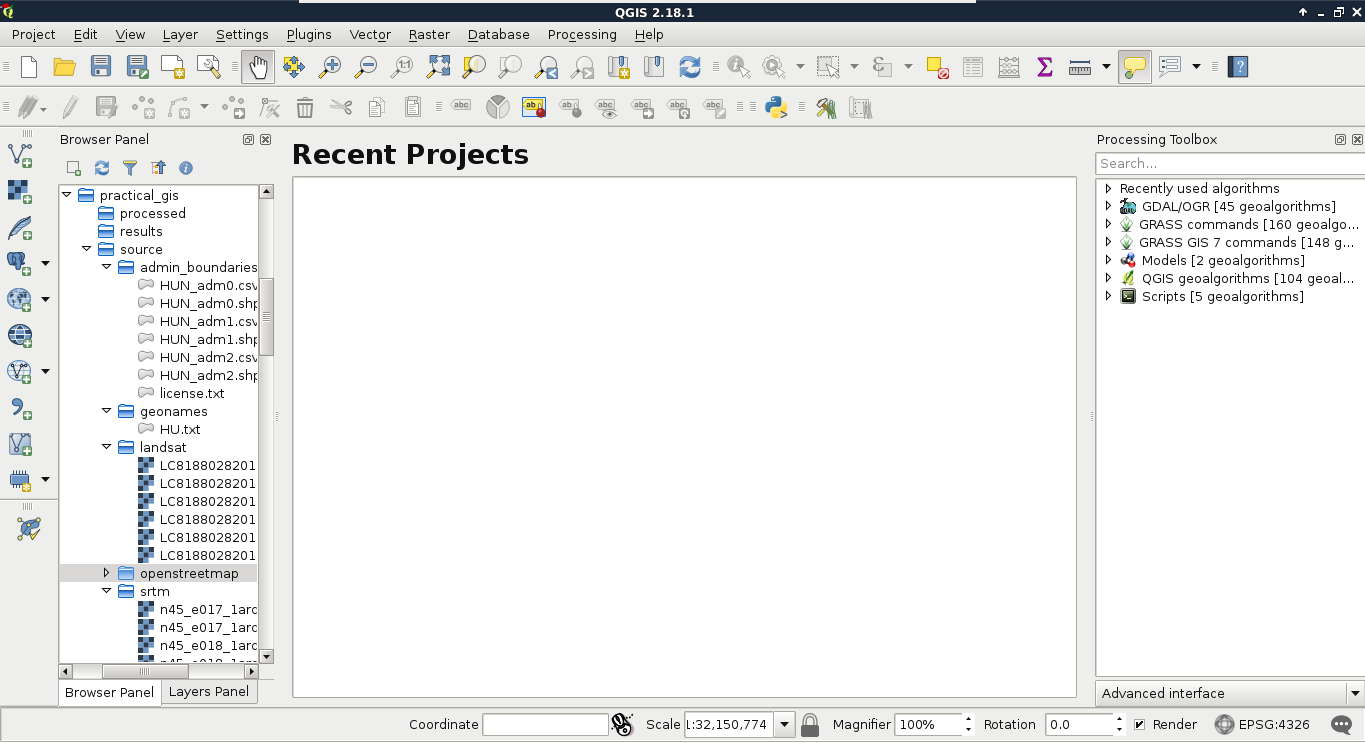Open the Processing menu

[581, 34]
